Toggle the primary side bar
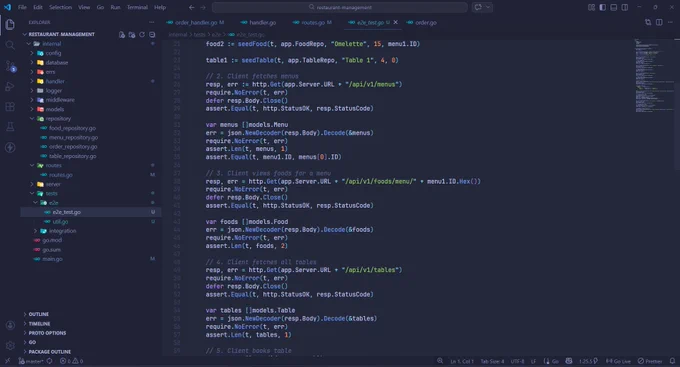Image resolution: width=680 pixels, height=367 pixels. click(602, 7)
